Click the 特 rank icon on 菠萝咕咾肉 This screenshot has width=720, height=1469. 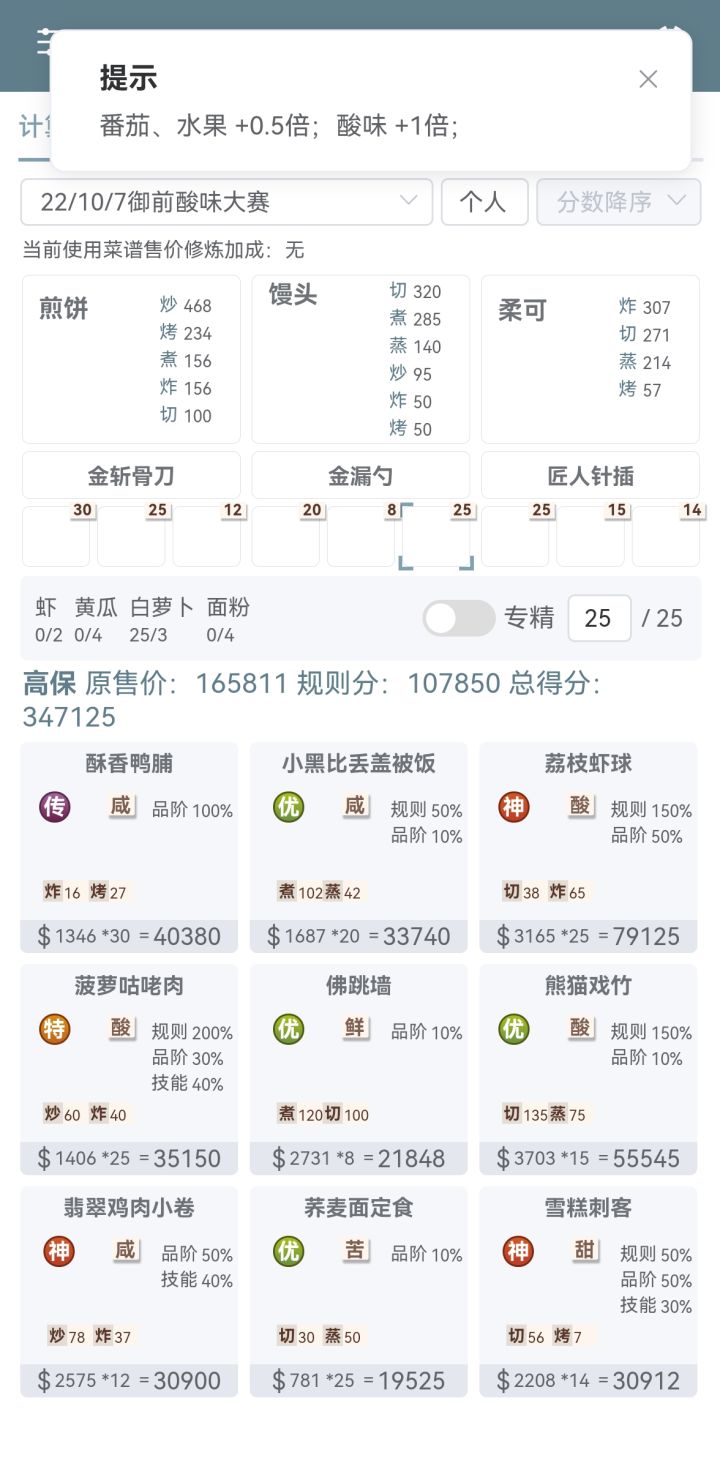(x=54, y=1029)
